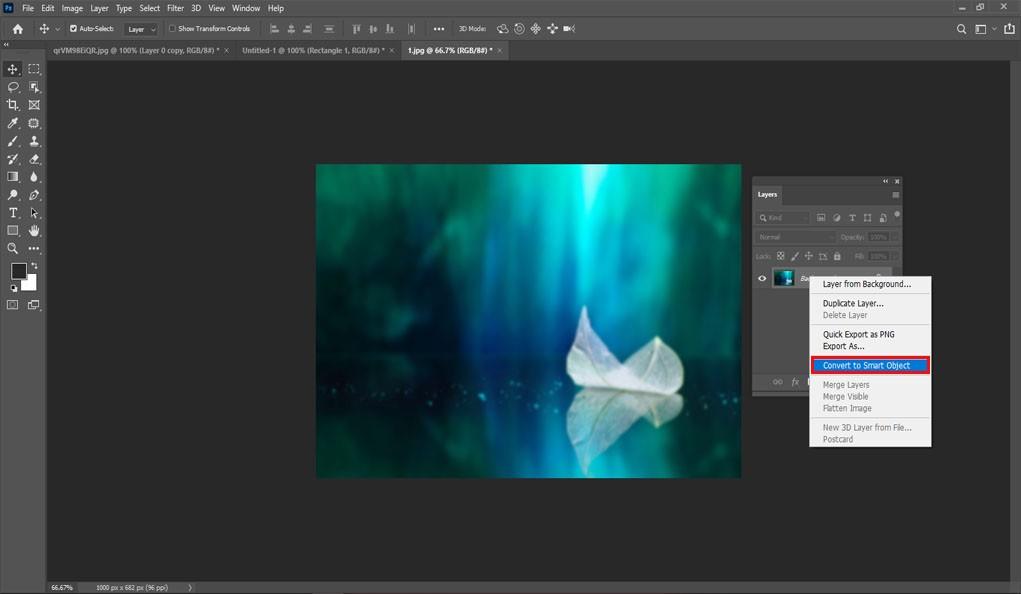This screenshot has height=594, width=1021.
Task: Enable Show Transform Controls checkbox
Action: tap(173, 29)
